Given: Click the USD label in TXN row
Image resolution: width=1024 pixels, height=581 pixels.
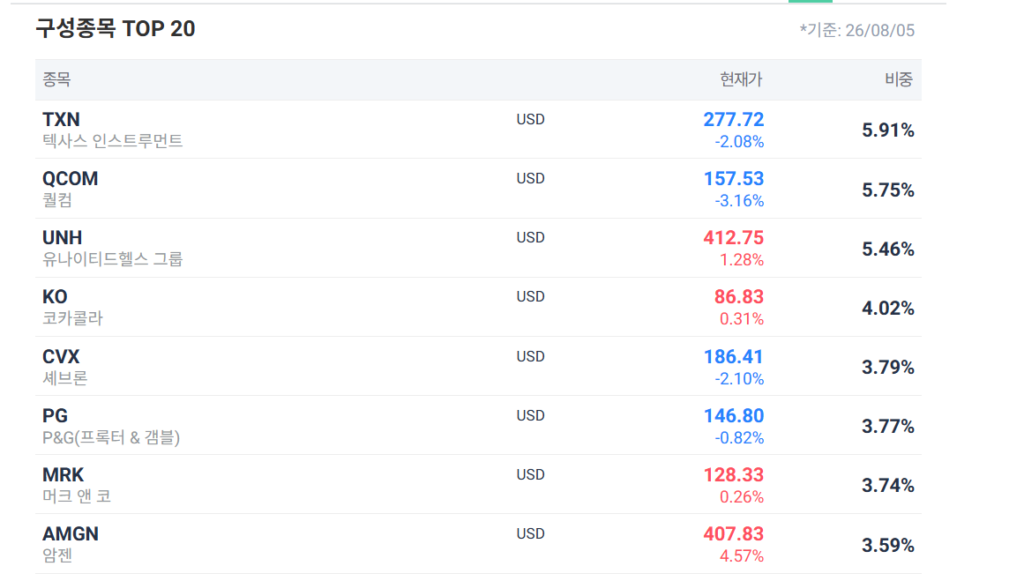Looking at the screenshot, I should click(x=530, y=119).
